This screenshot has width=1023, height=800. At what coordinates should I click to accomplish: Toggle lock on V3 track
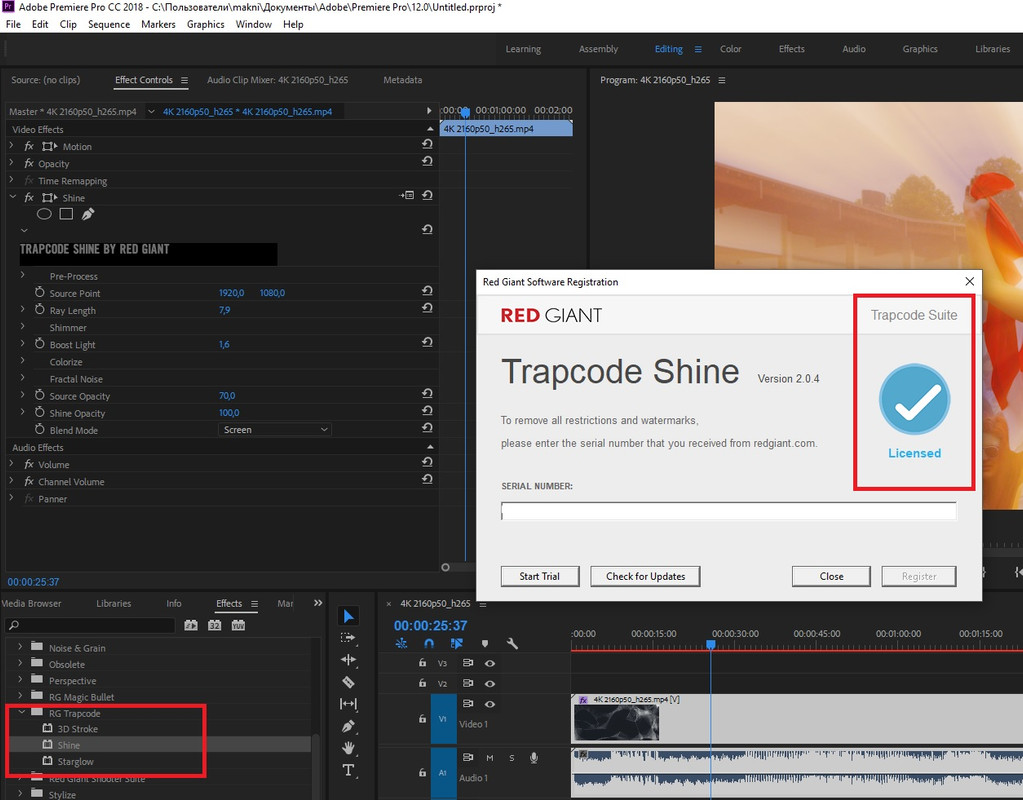(x=422, y=663)
